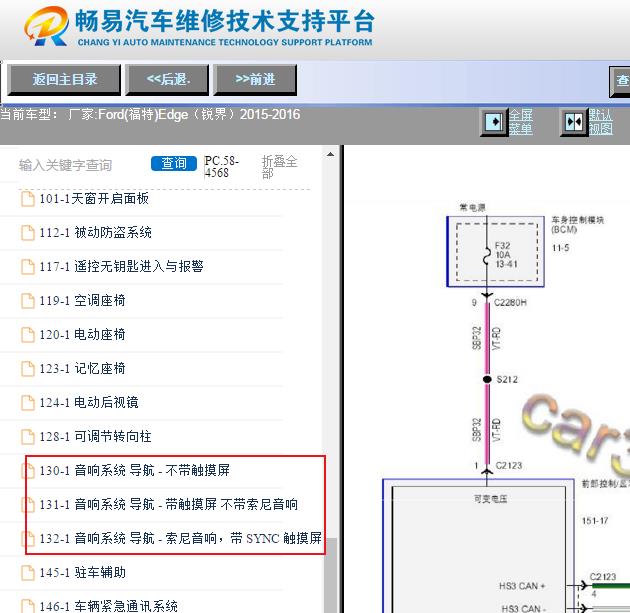The width and height of the screenshot is (630, 613).
Task: Open 124-1 电动后视镜
Action: coord(89,403)
